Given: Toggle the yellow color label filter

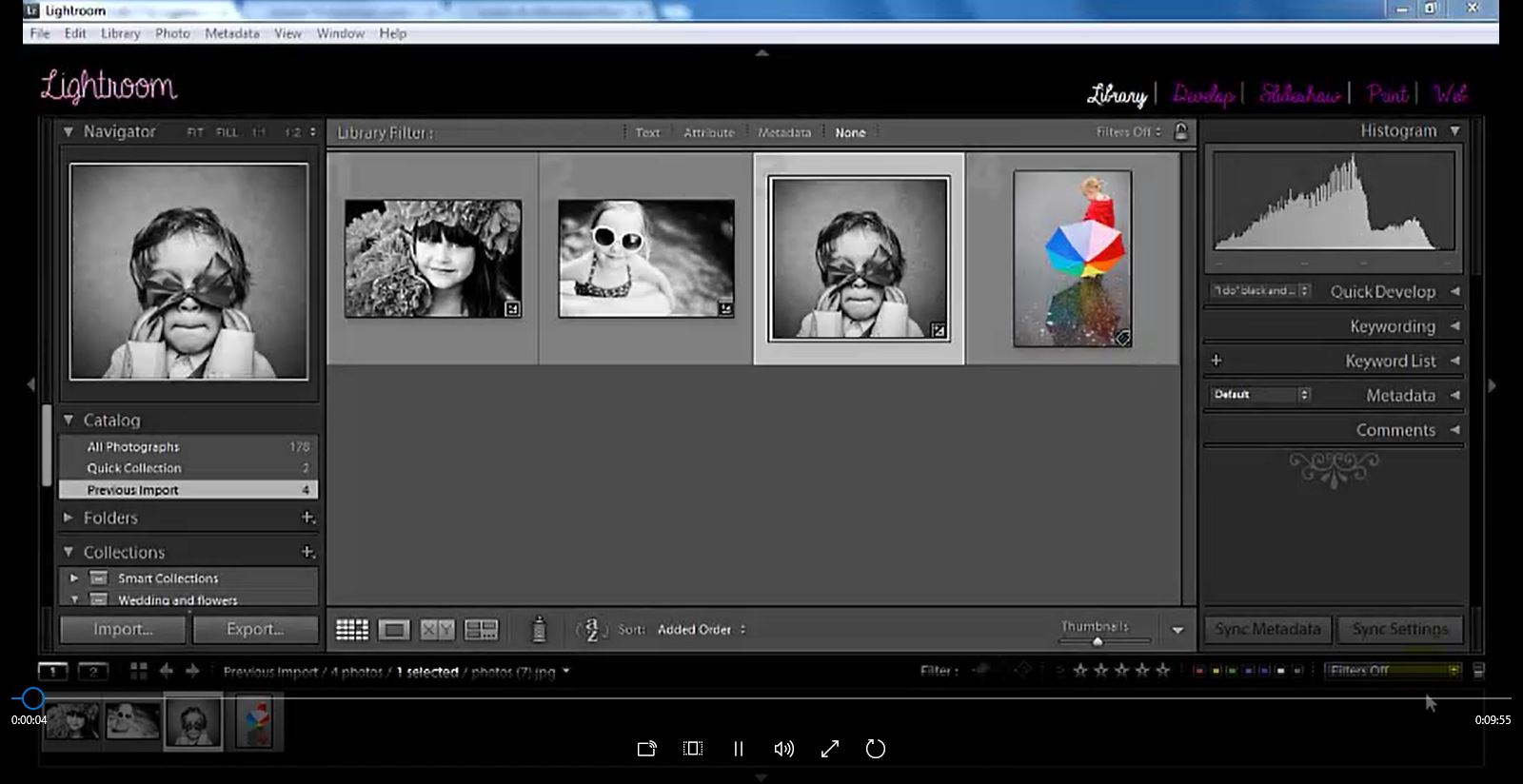Looking at the screenshot, I should pos(1216,671).
